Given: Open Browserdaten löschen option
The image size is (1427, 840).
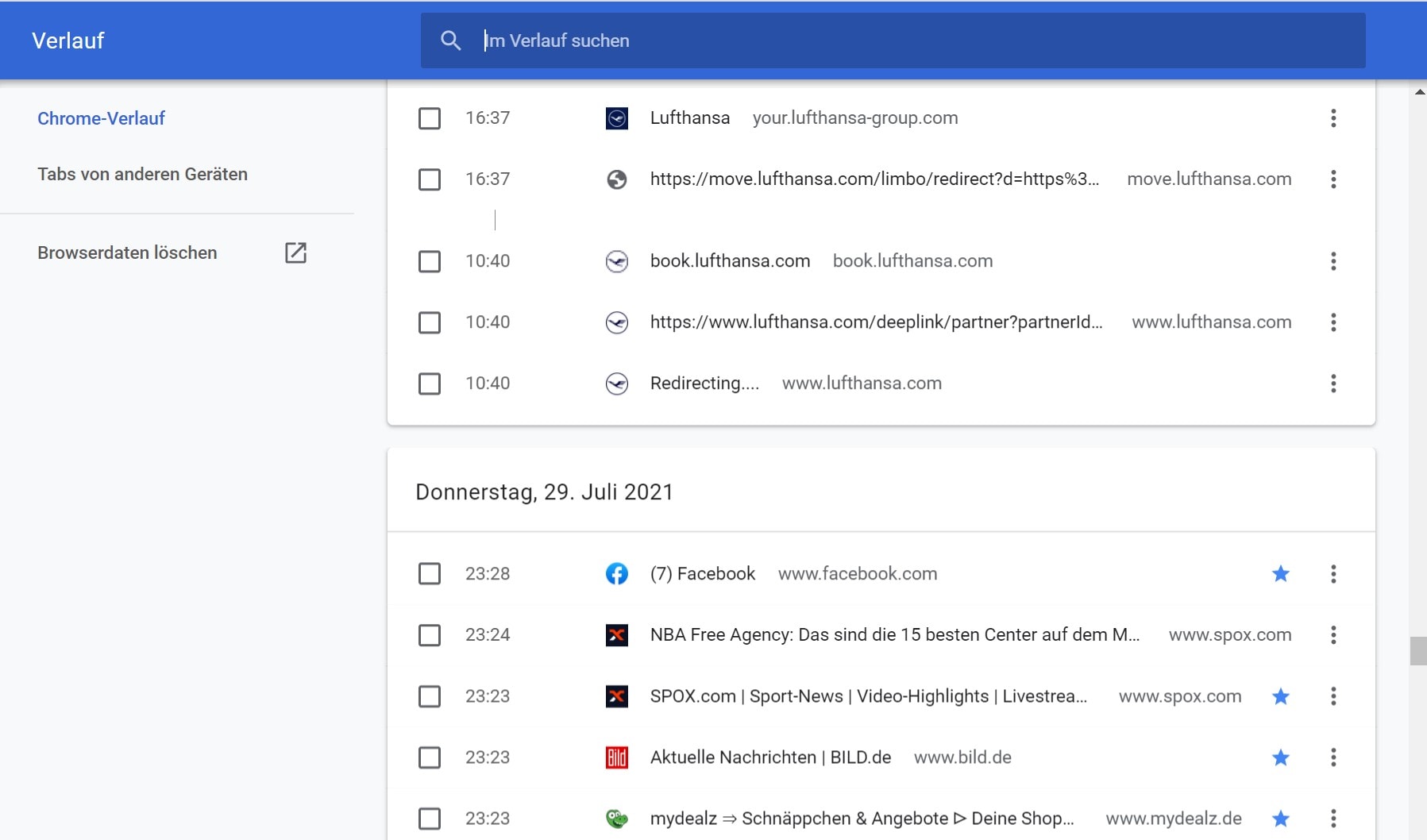Looking at the screenshot, I should 127,252.
